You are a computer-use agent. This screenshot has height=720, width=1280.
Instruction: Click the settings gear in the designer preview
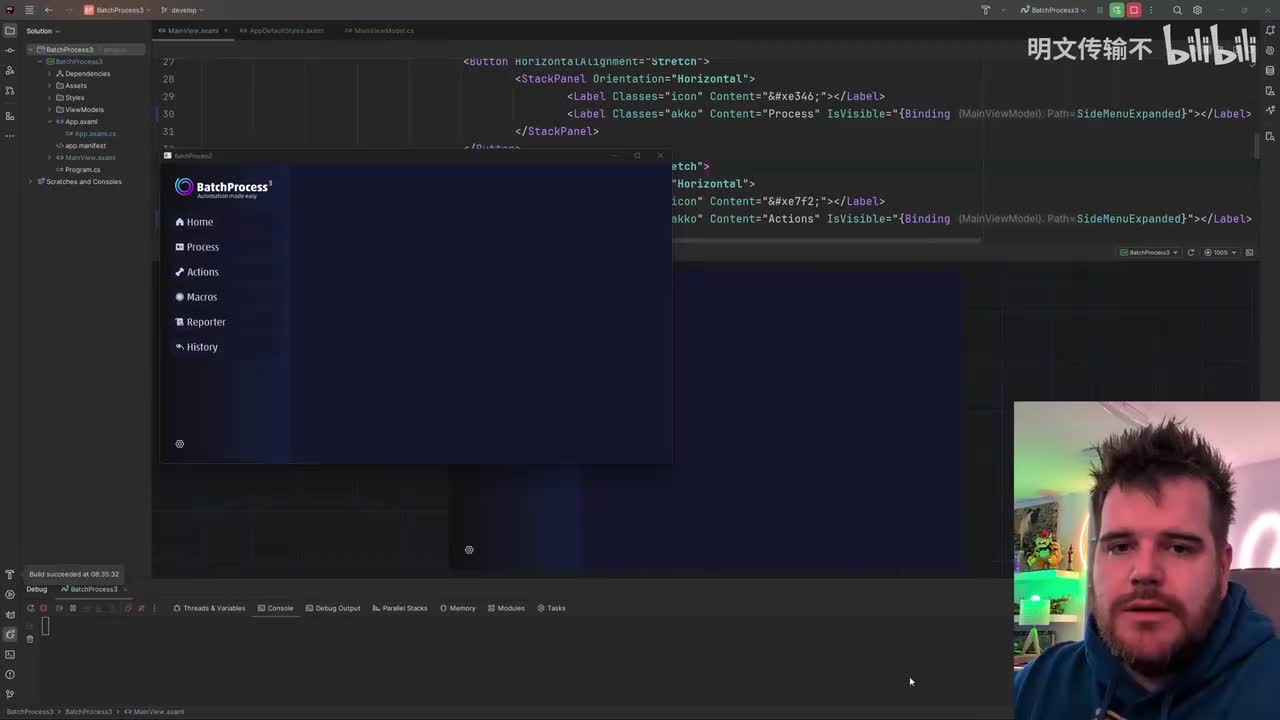(469, 550)
